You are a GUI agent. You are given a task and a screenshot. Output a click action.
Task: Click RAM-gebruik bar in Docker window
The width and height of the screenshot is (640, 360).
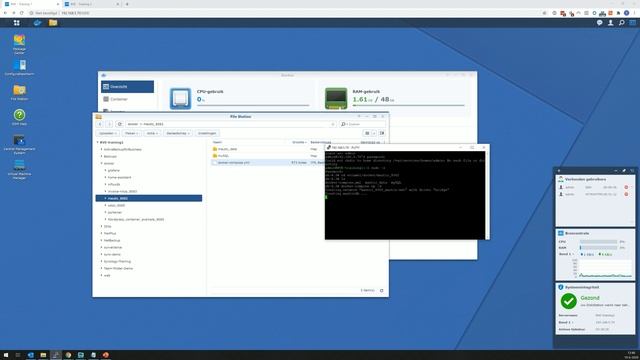[x=409, y=105]
